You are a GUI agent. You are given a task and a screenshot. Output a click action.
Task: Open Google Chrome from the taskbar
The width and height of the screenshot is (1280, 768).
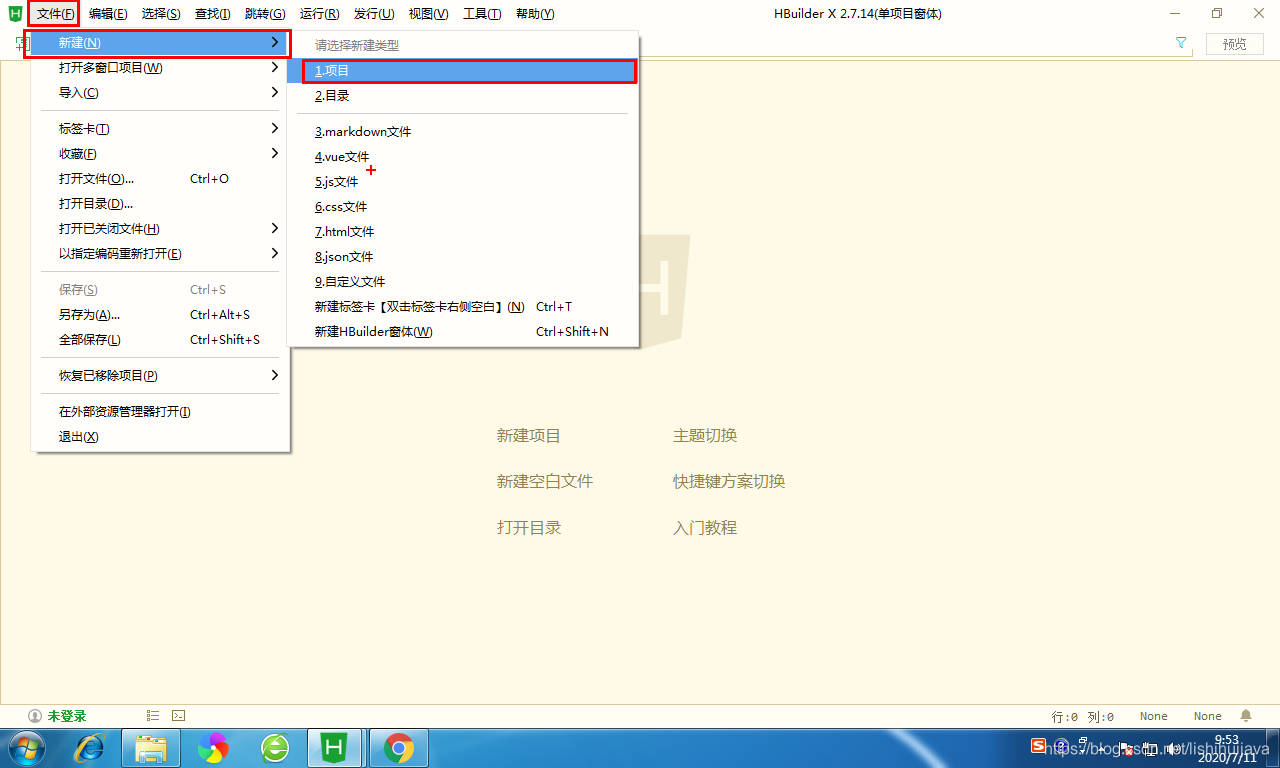pos(399,747)
